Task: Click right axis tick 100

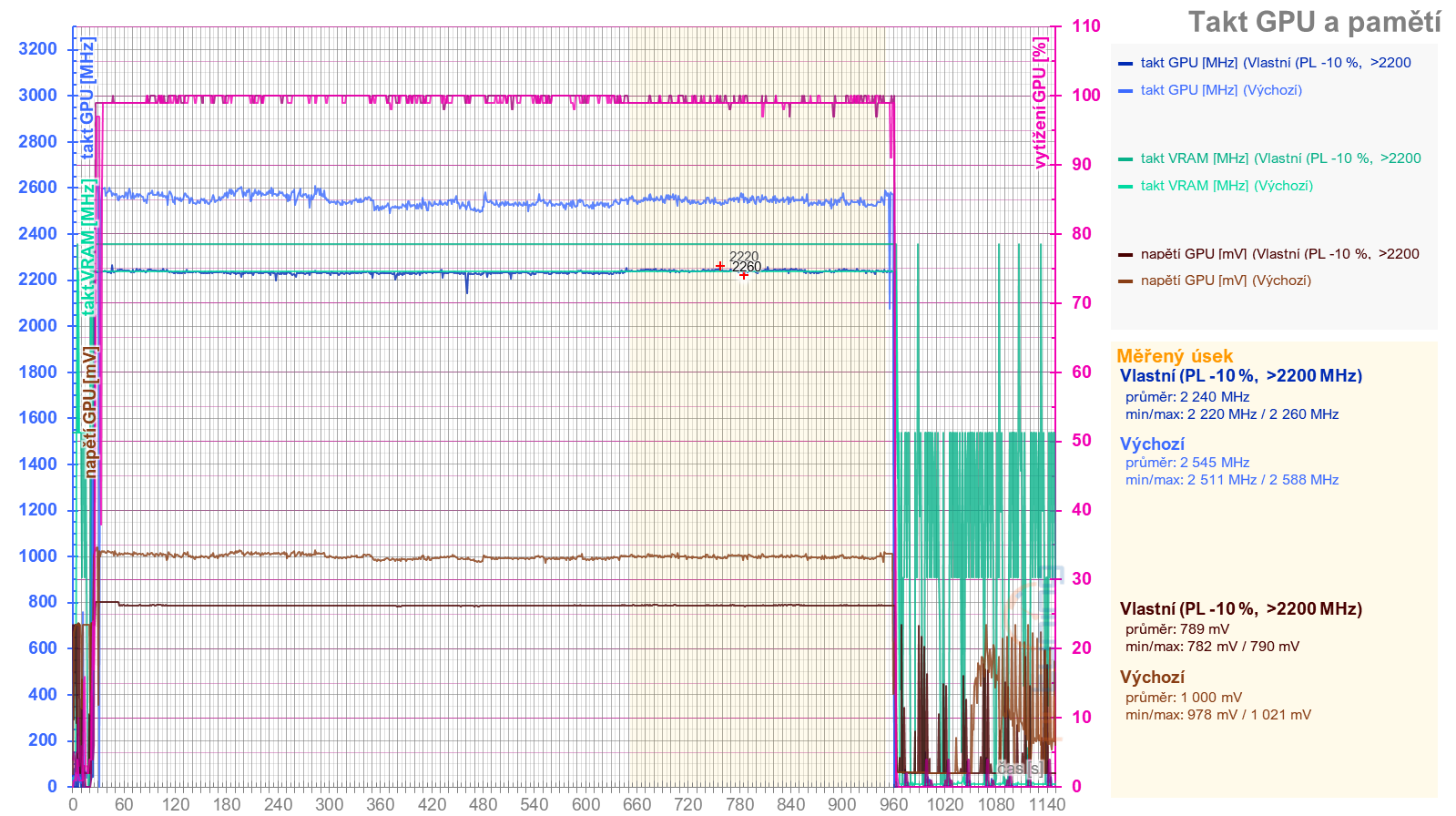Action: click(1086, 96)
